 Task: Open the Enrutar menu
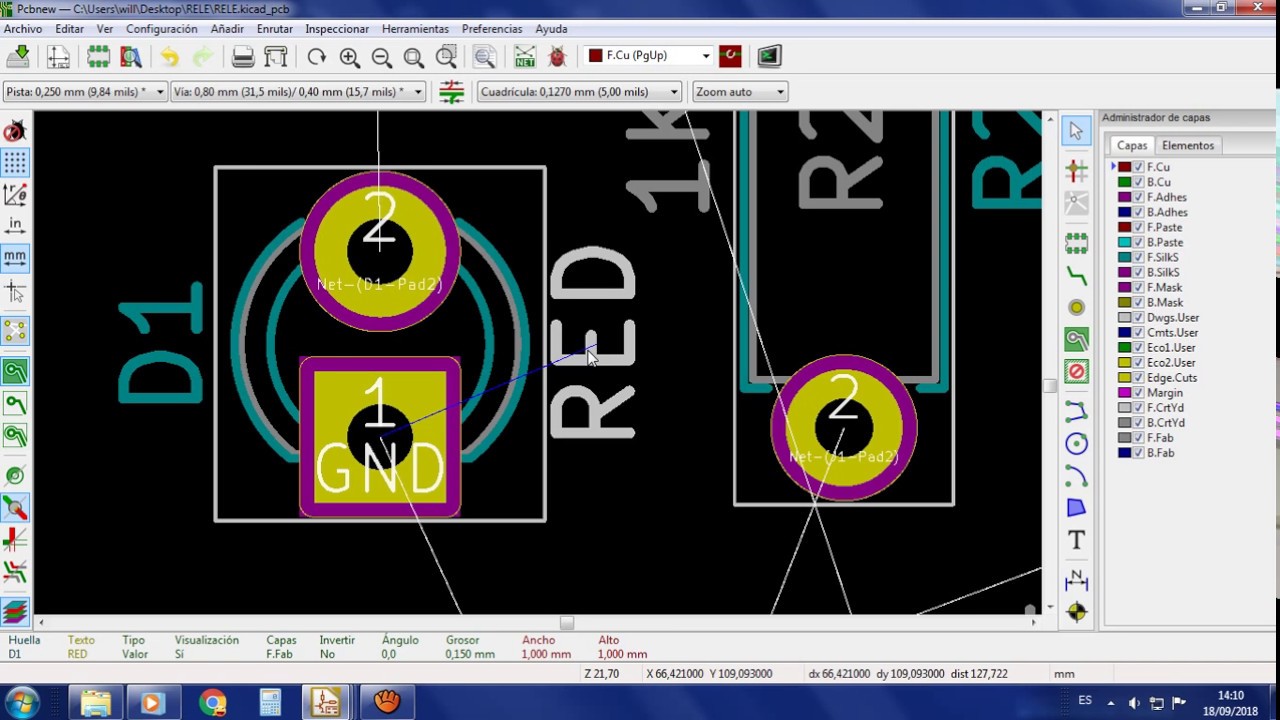tap(275, 29)
